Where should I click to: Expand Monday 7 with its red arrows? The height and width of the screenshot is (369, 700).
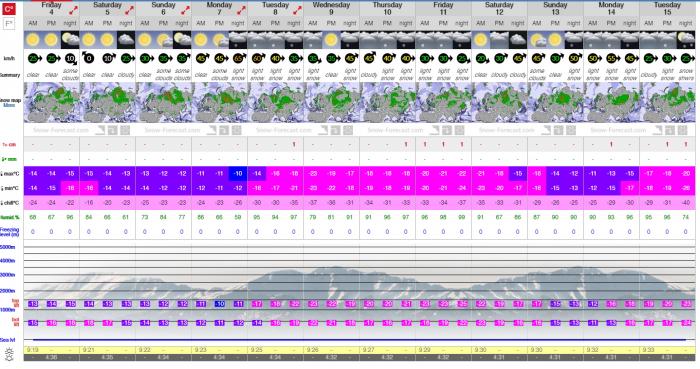[x=242, y=10]
